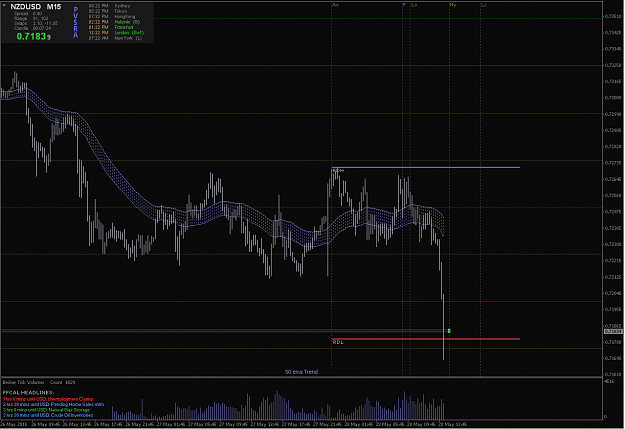Click the yellow 'F' session marker

[404, 5]
